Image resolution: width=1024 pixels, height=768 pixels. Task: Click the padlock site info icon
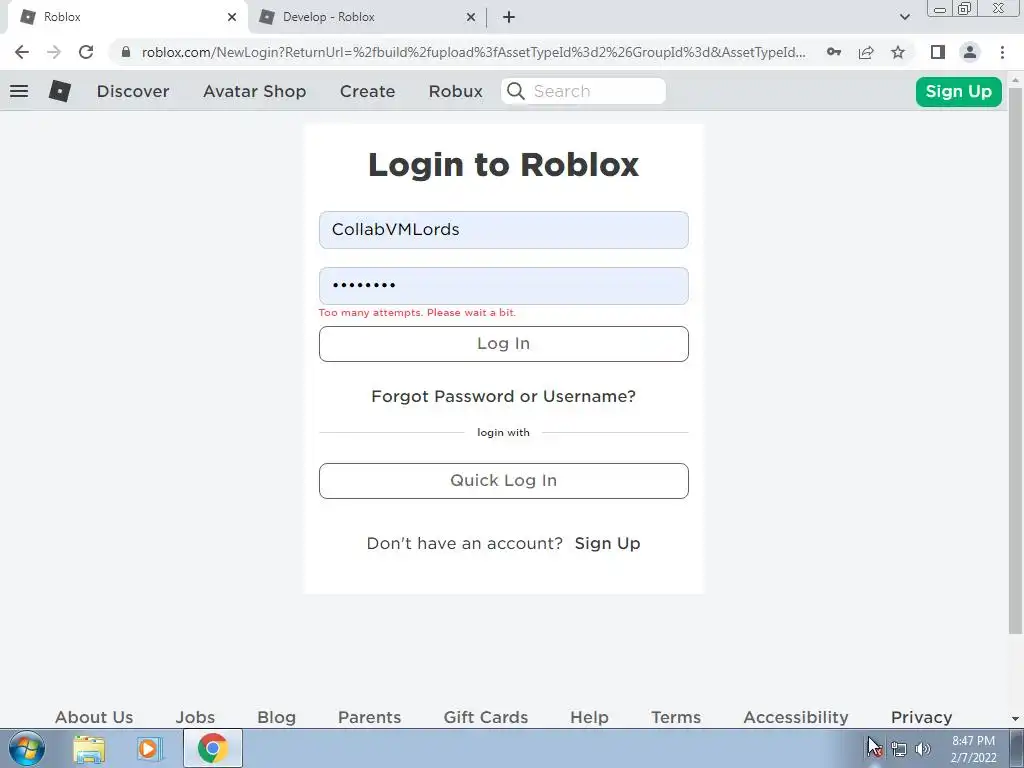[126, 52]
